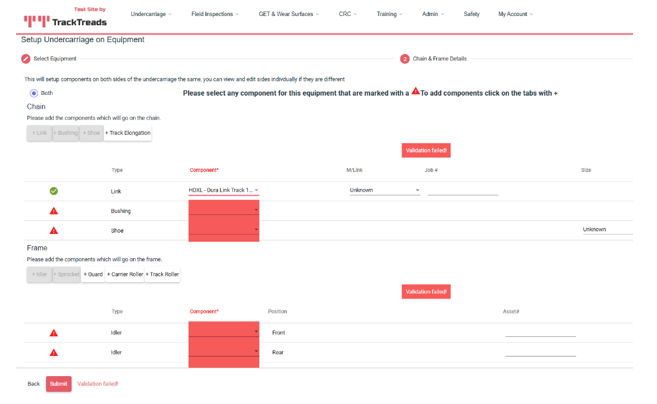Click warning icon on Front Idler row

(x=54, y=333)
